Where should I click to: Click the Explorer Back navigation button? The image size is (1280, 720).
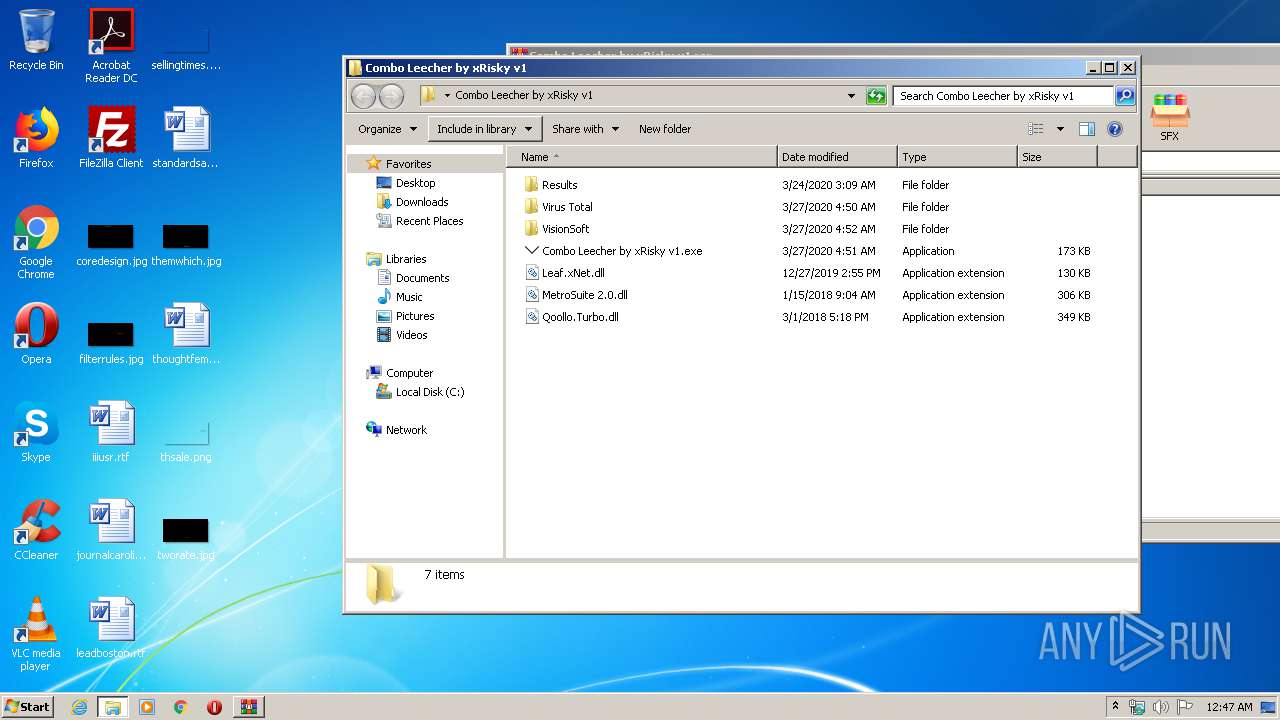pos(363,96)
